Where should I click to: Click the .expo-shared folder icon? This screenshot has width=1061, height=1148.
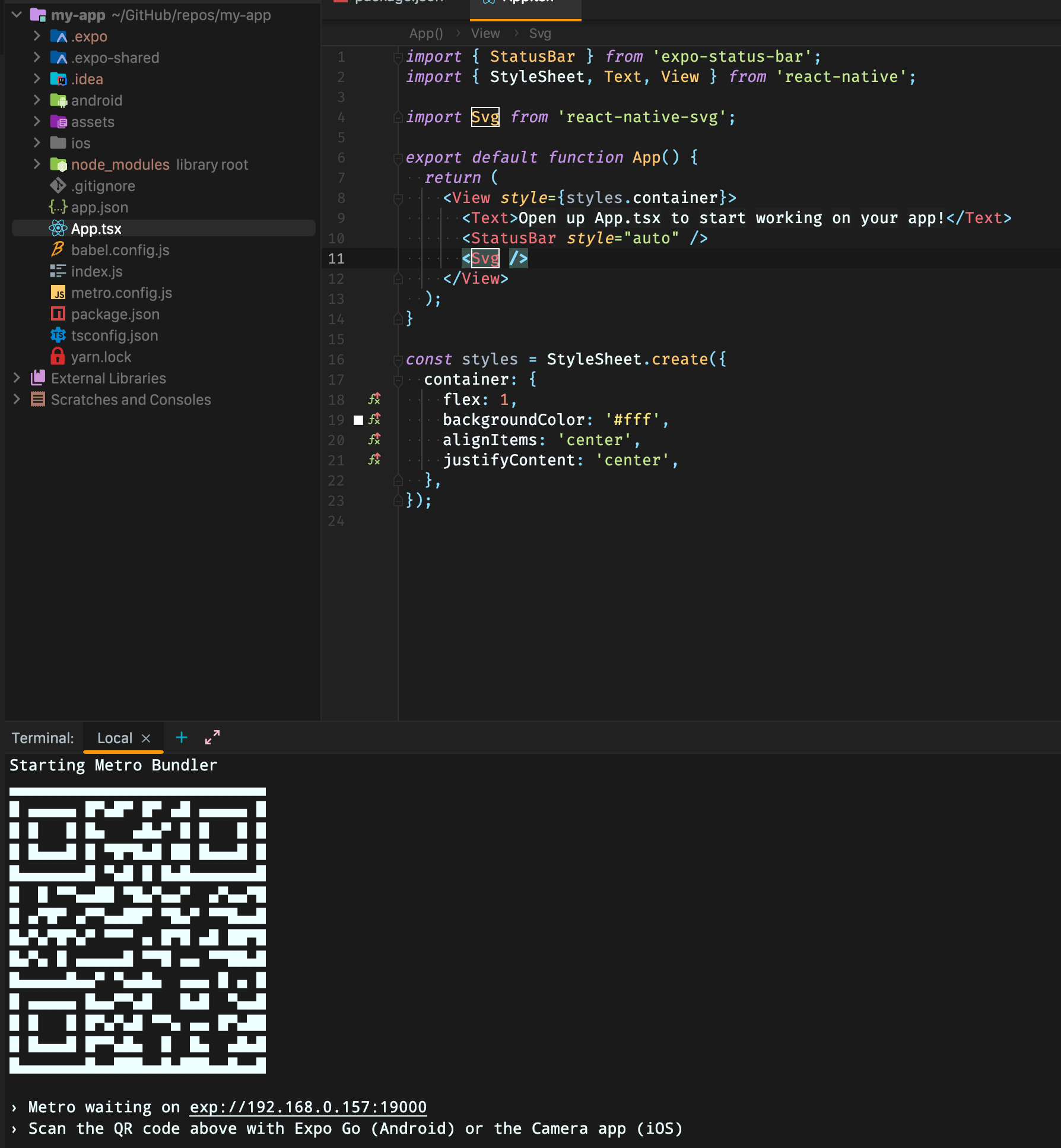(58, 58)
